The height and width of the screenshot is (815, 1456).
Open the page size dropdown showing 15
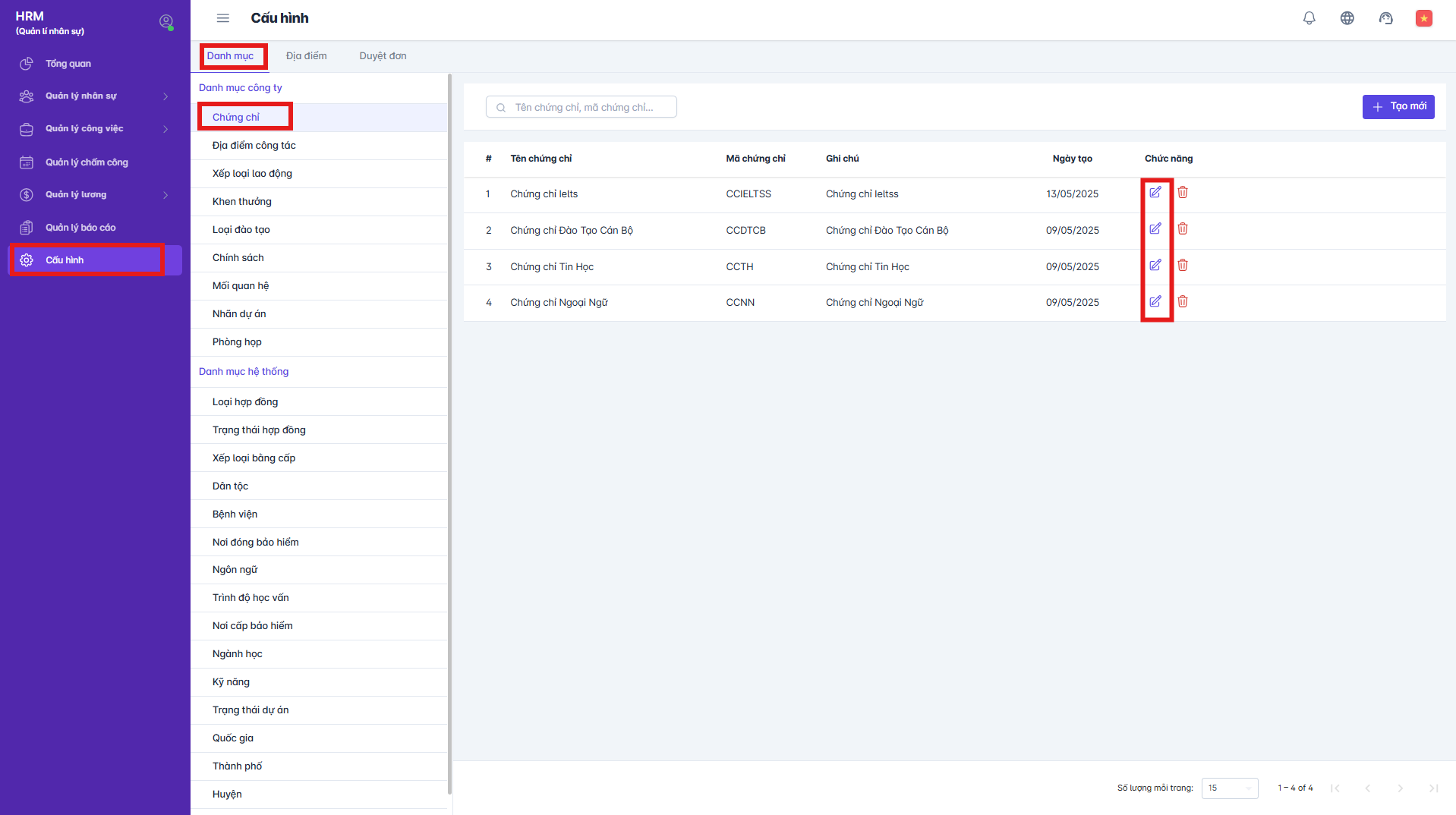(x=1229, y=788)
